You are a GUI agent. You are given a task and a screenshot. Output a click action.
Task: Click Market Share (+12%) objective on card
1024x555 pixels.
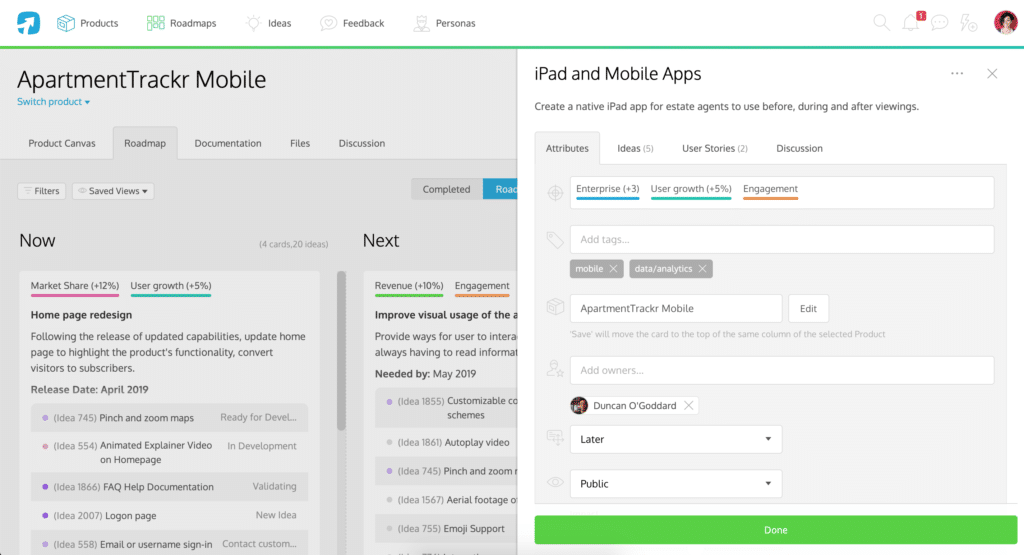[74, 287]
